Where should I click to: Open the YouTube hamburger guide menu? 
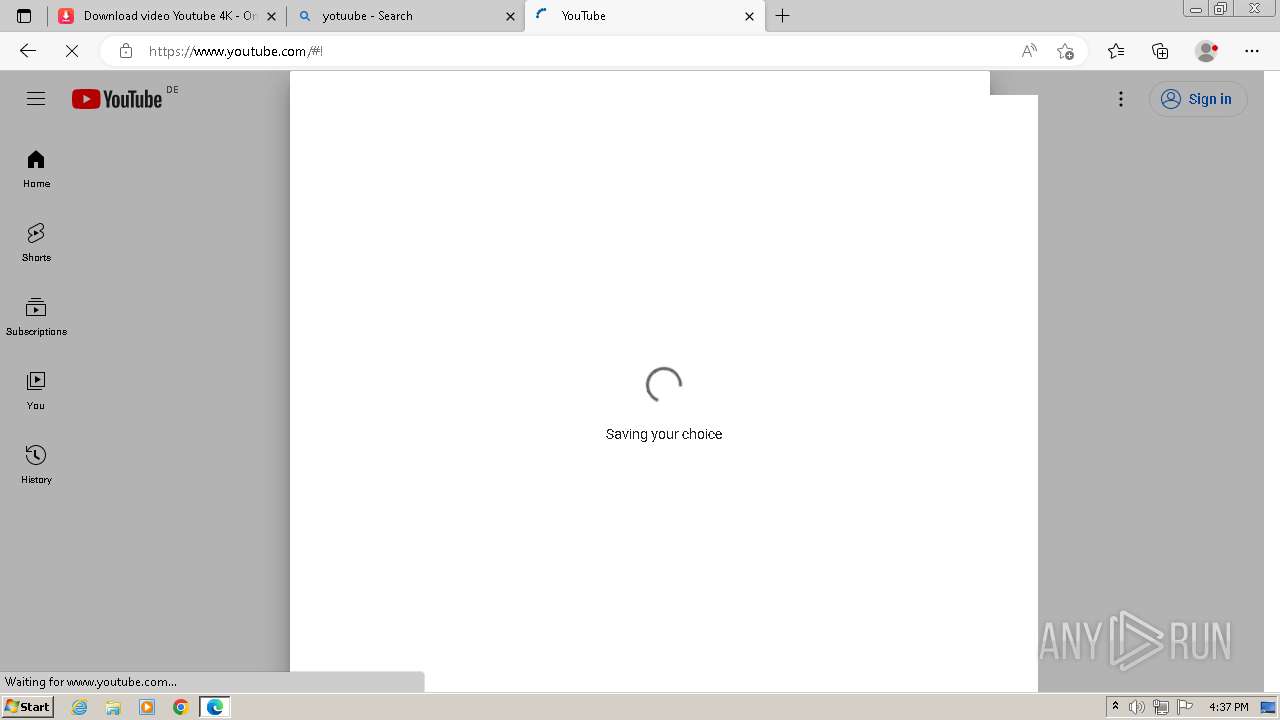point(36,98)
